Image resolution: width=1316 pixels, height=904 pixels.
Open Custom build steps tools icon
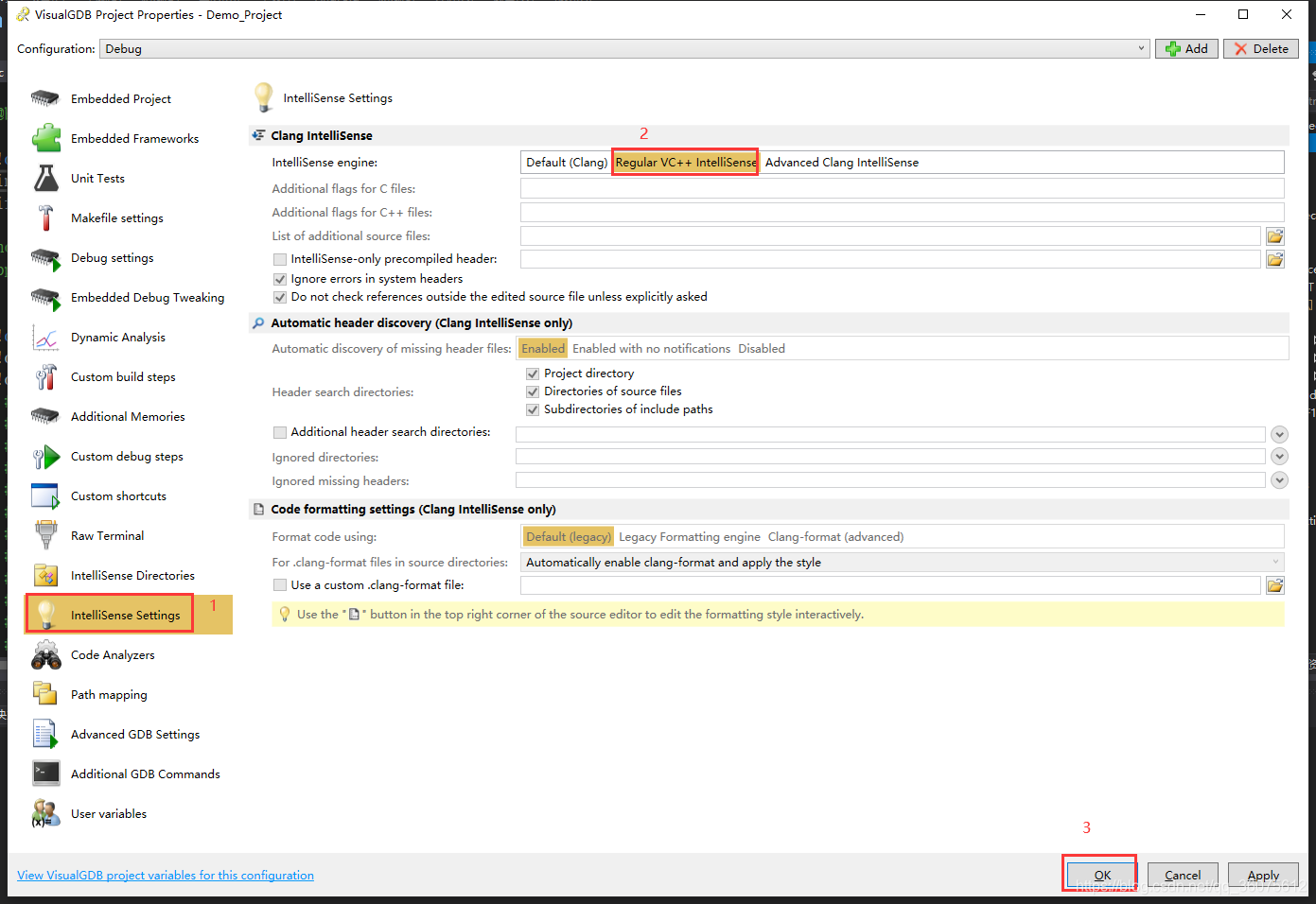[x=45, y=376]
